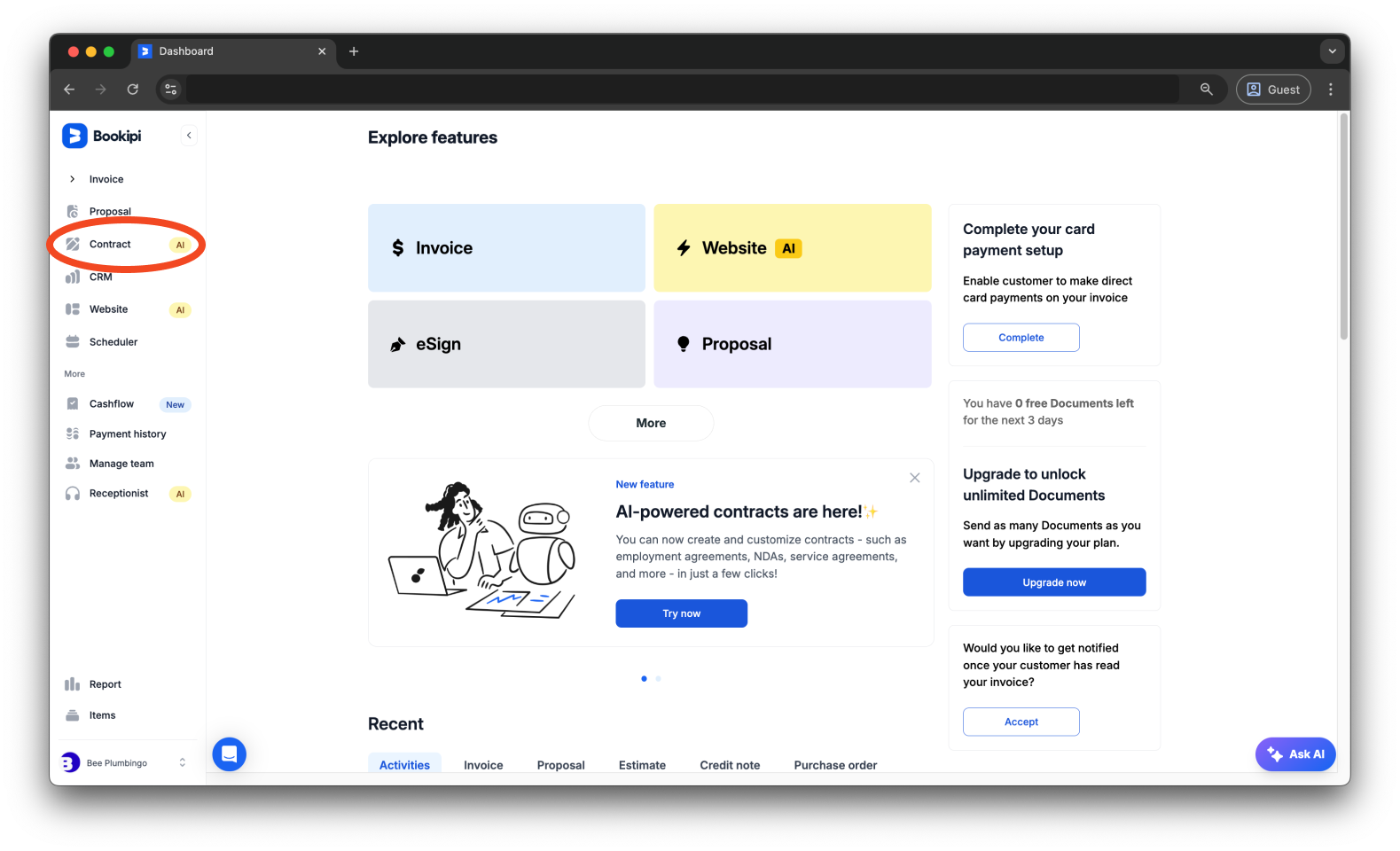This screenshot has height=851, width=1400.
Task: Open the Invoice feature card
Action: pyautogui.click(x=506, y=248)
